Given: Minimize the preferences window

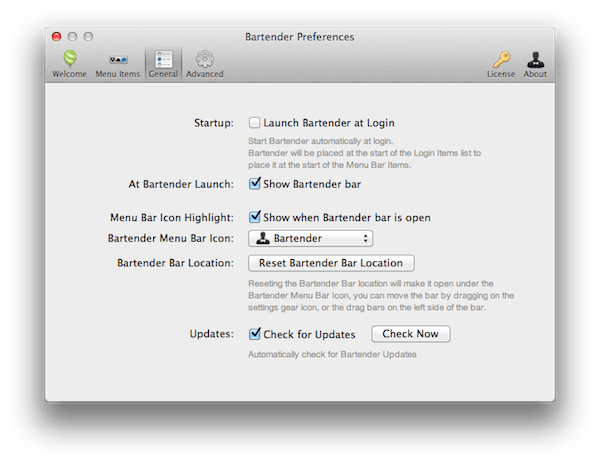Looking at the screenshot, I should (x=72, y=36).
